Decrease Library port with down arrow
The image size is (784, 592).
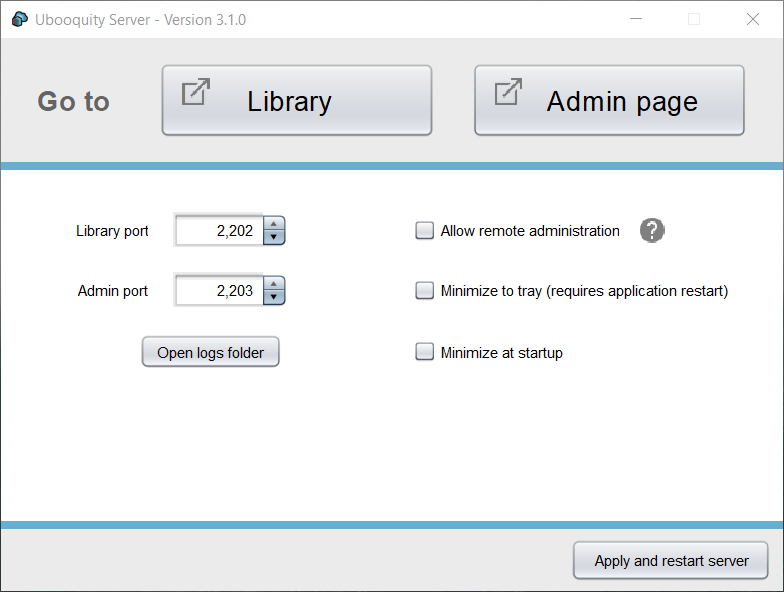tap(274, 237)
